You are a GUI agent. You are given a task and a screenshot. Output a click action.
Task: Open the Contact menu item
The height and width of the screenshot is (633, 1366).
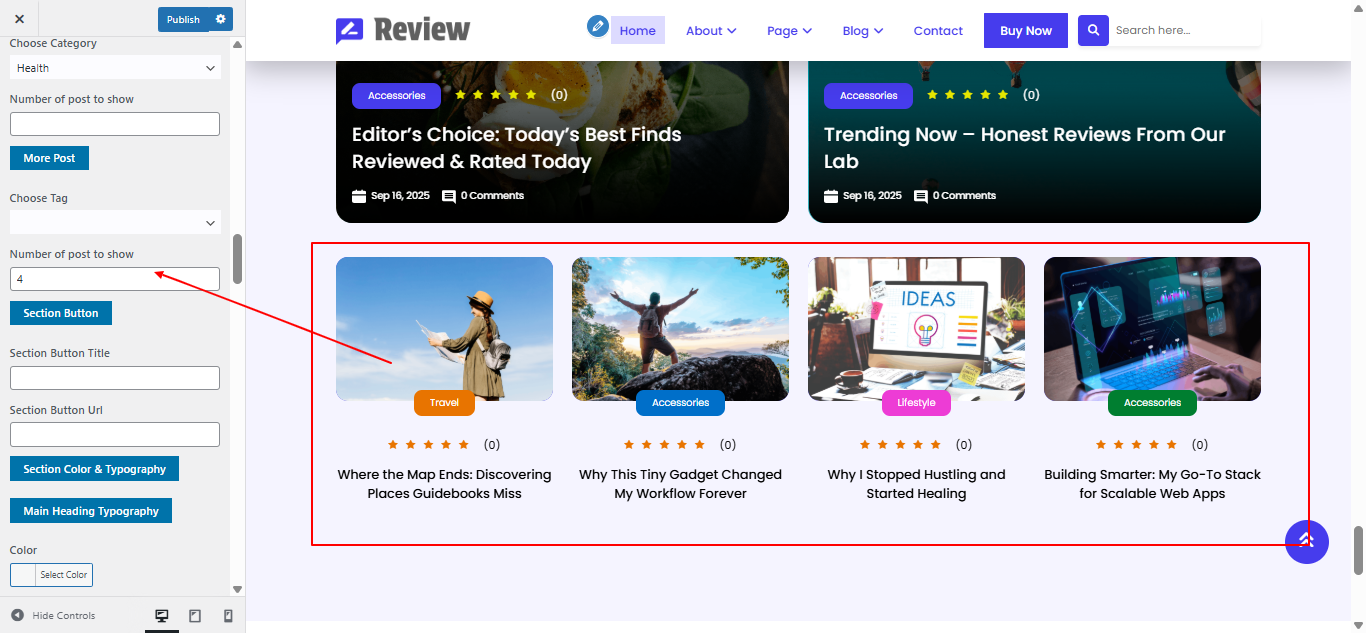click(938, 31)
